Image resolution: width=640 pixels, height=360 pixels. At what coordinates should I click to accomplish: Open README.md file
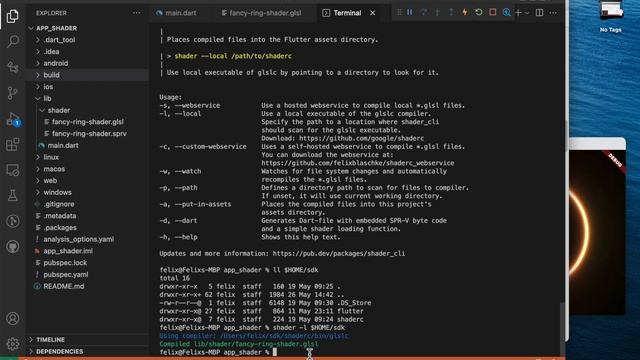64,286
